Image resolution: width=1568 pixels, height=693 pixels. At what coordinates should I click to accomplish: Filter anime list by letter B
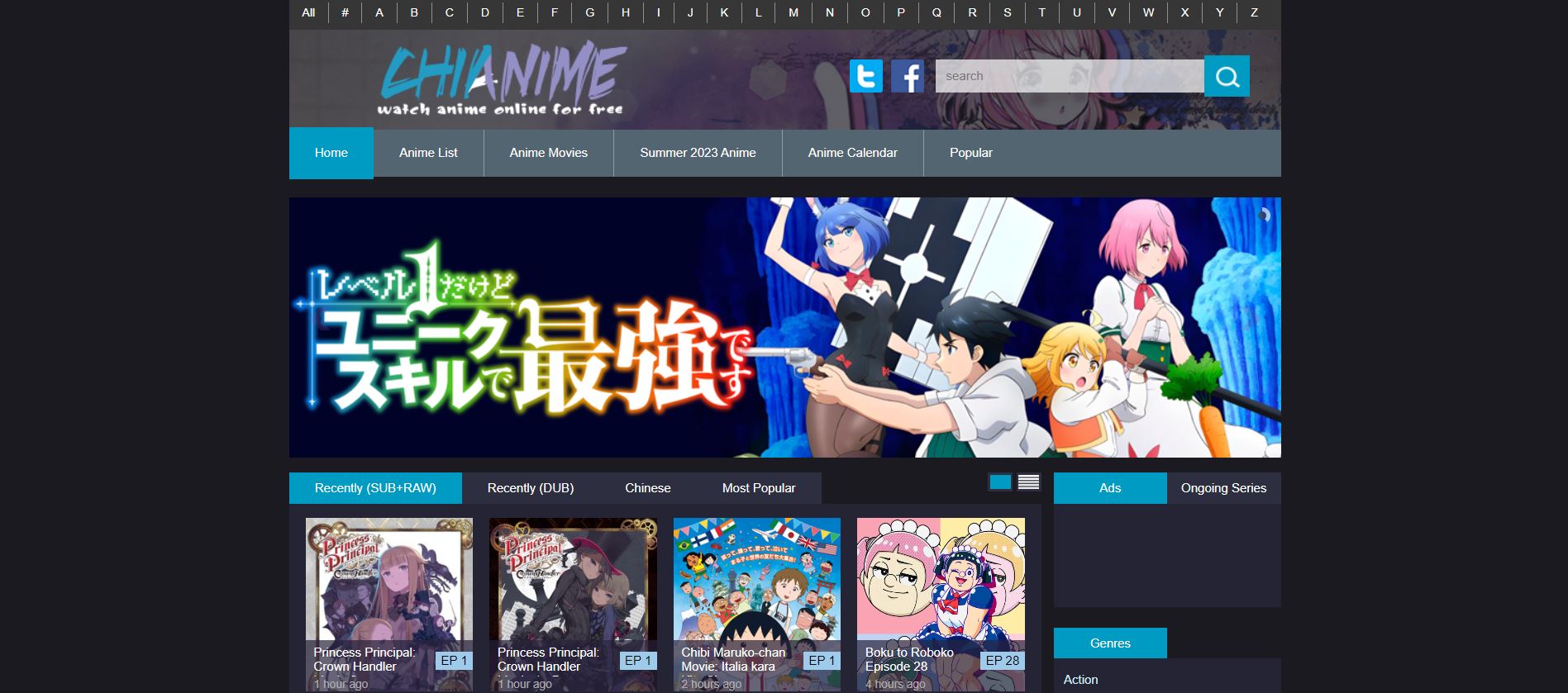(x=414, y=12)
